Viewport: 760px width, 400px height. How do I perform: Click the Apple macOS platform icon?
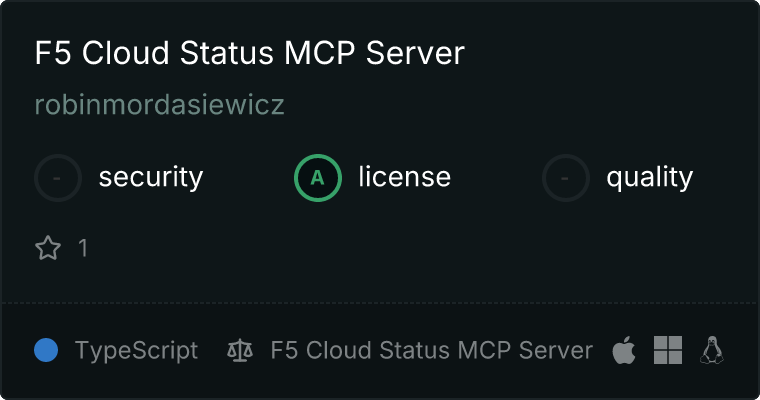(x=624, y=350)
